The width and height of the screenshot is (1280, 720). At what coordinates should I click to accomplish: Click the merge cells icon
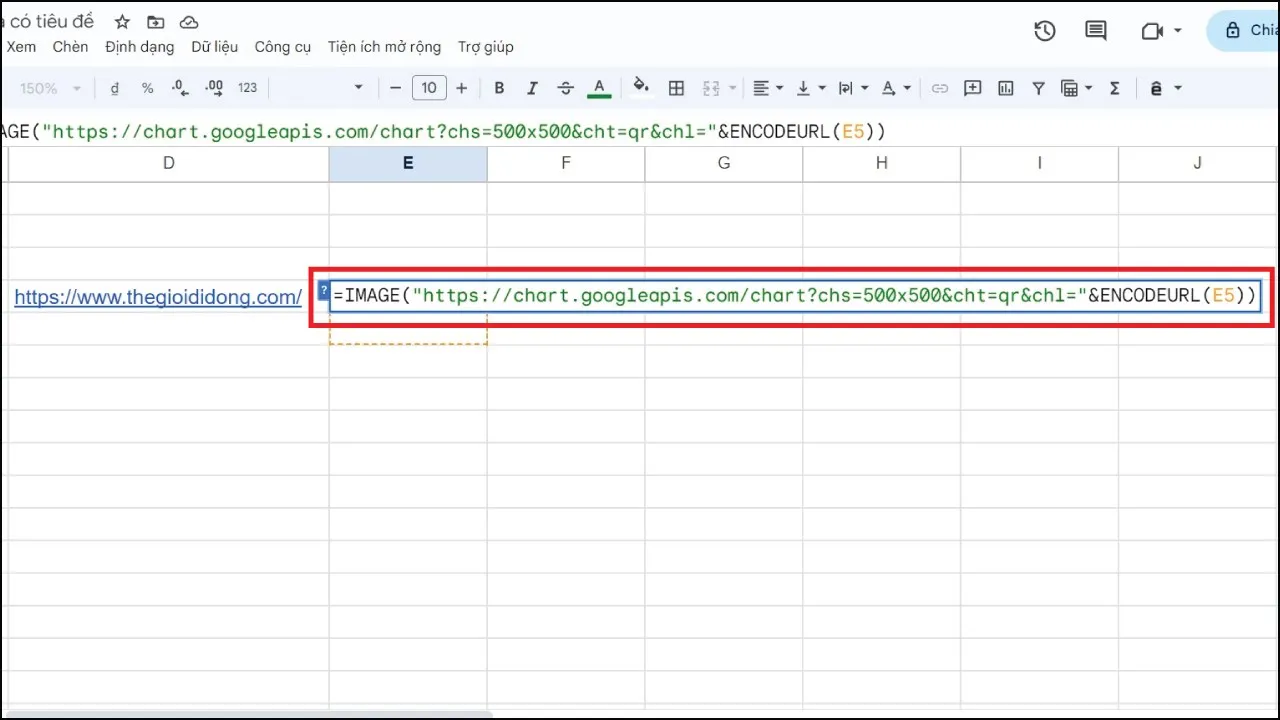711,88
